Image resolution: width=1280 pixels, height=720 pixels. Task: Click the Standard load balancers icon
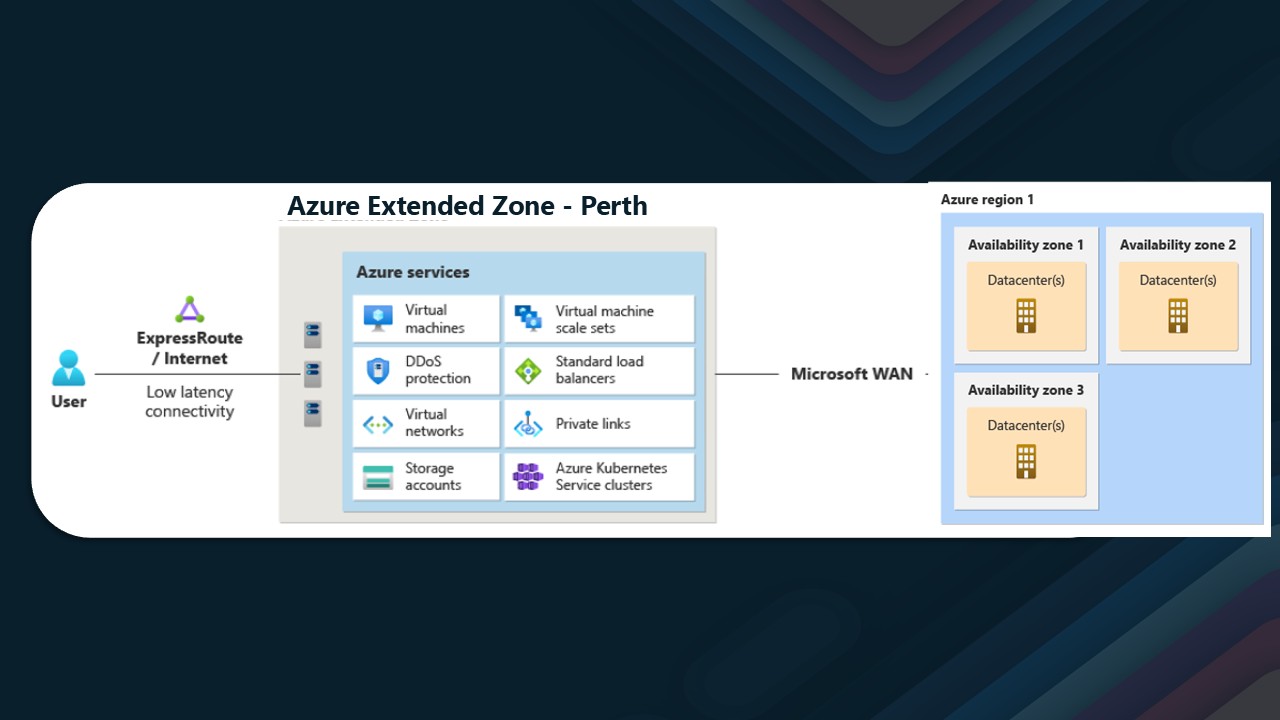coord(528,371)
